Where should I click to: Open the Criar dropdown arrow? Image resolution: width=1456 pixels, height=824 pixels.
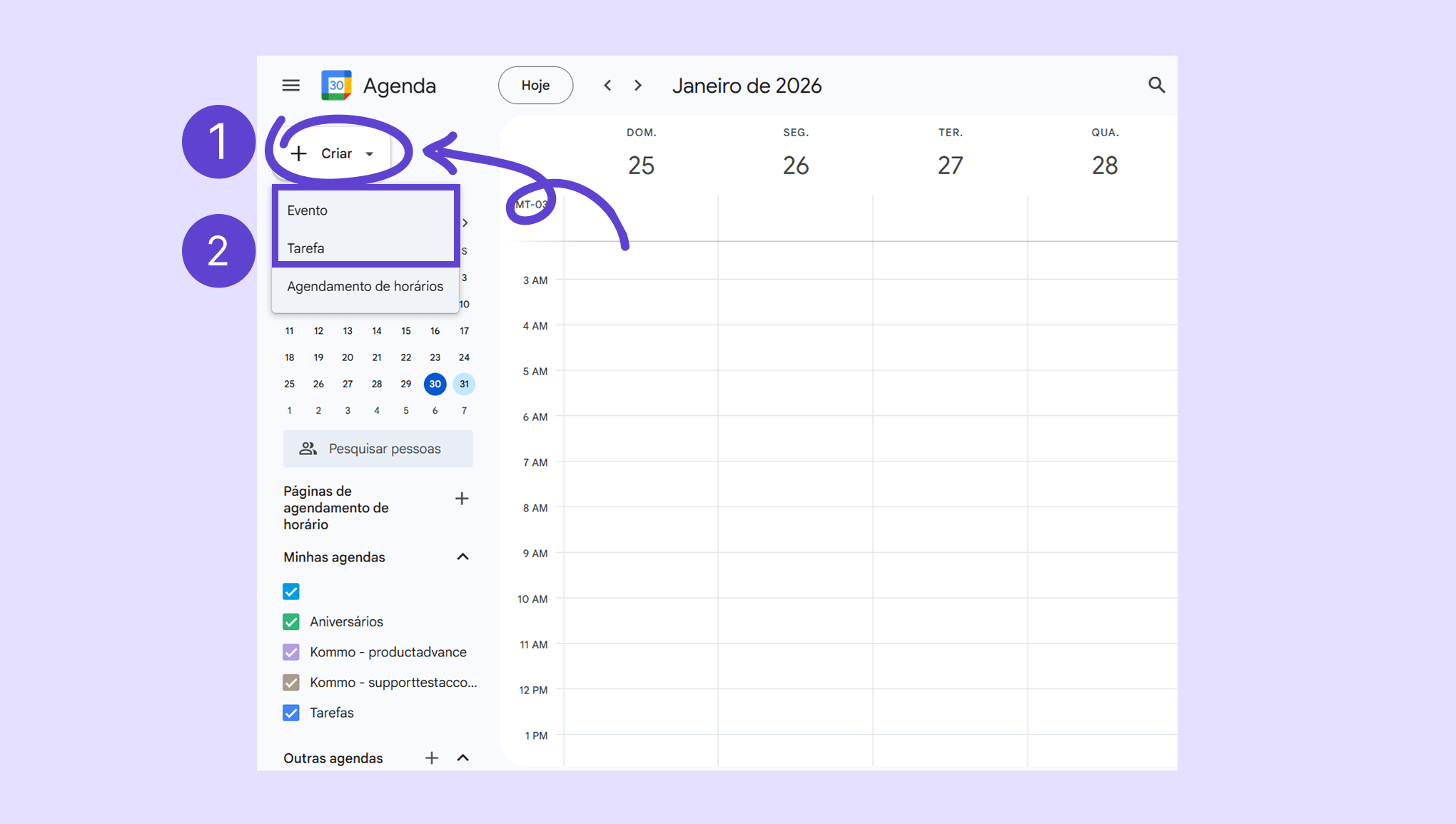(x=370, y=154)
